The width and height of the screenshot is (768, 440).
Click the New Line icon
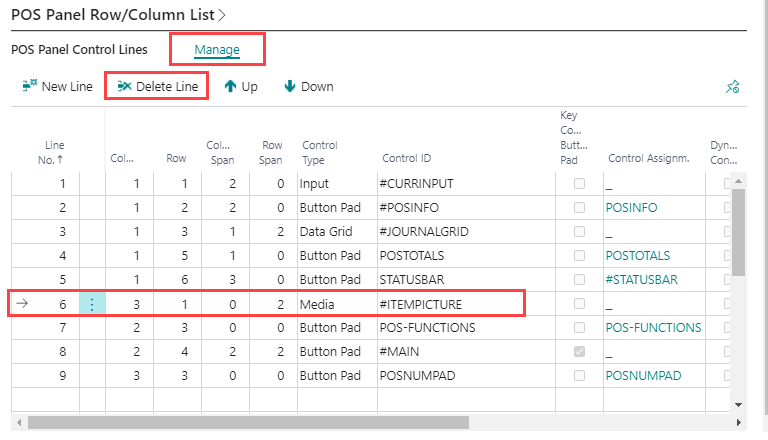(29, 87)
